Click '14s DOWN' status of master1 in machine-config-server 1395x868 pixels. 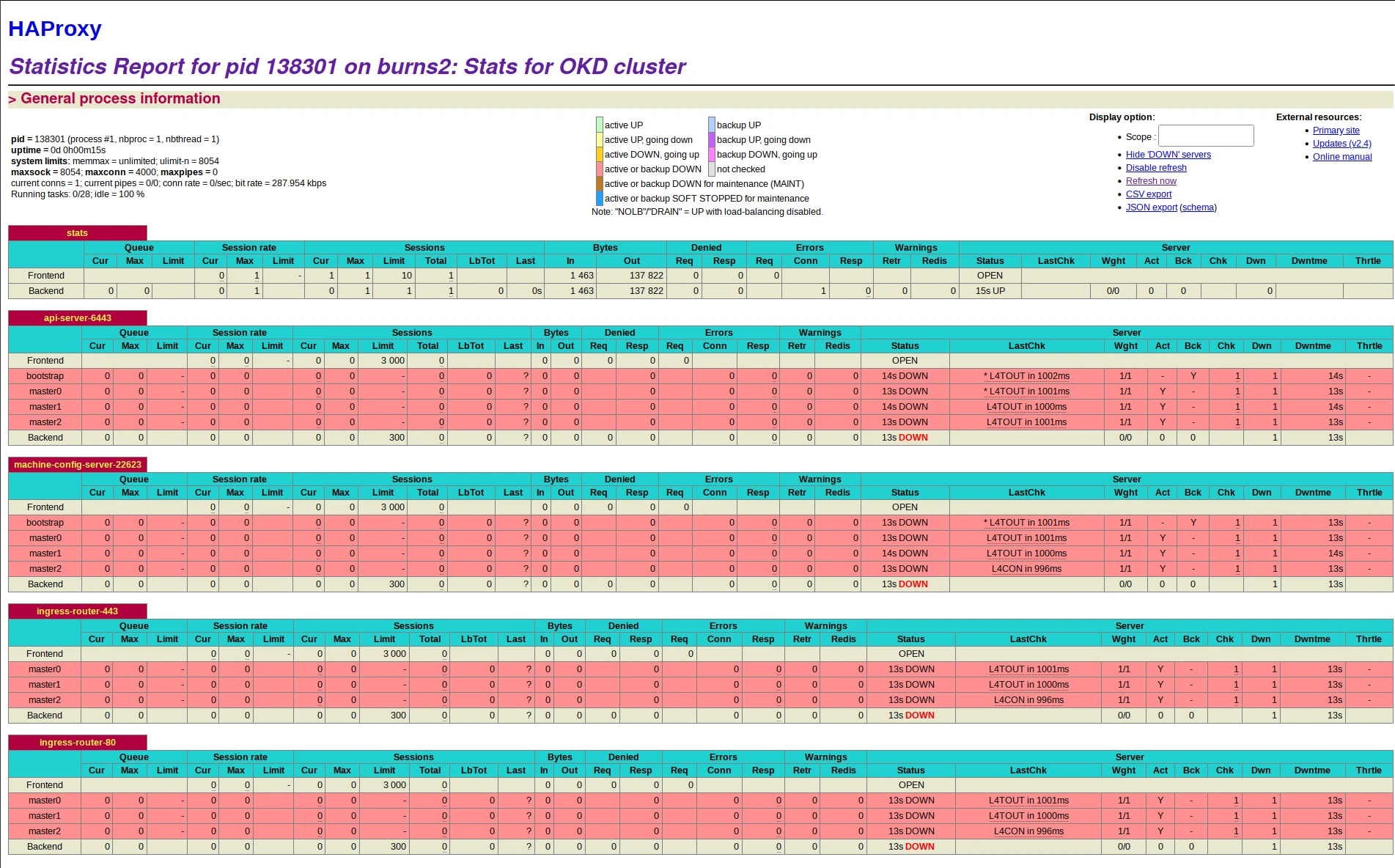pyautogui.click(x=905, y=553)
